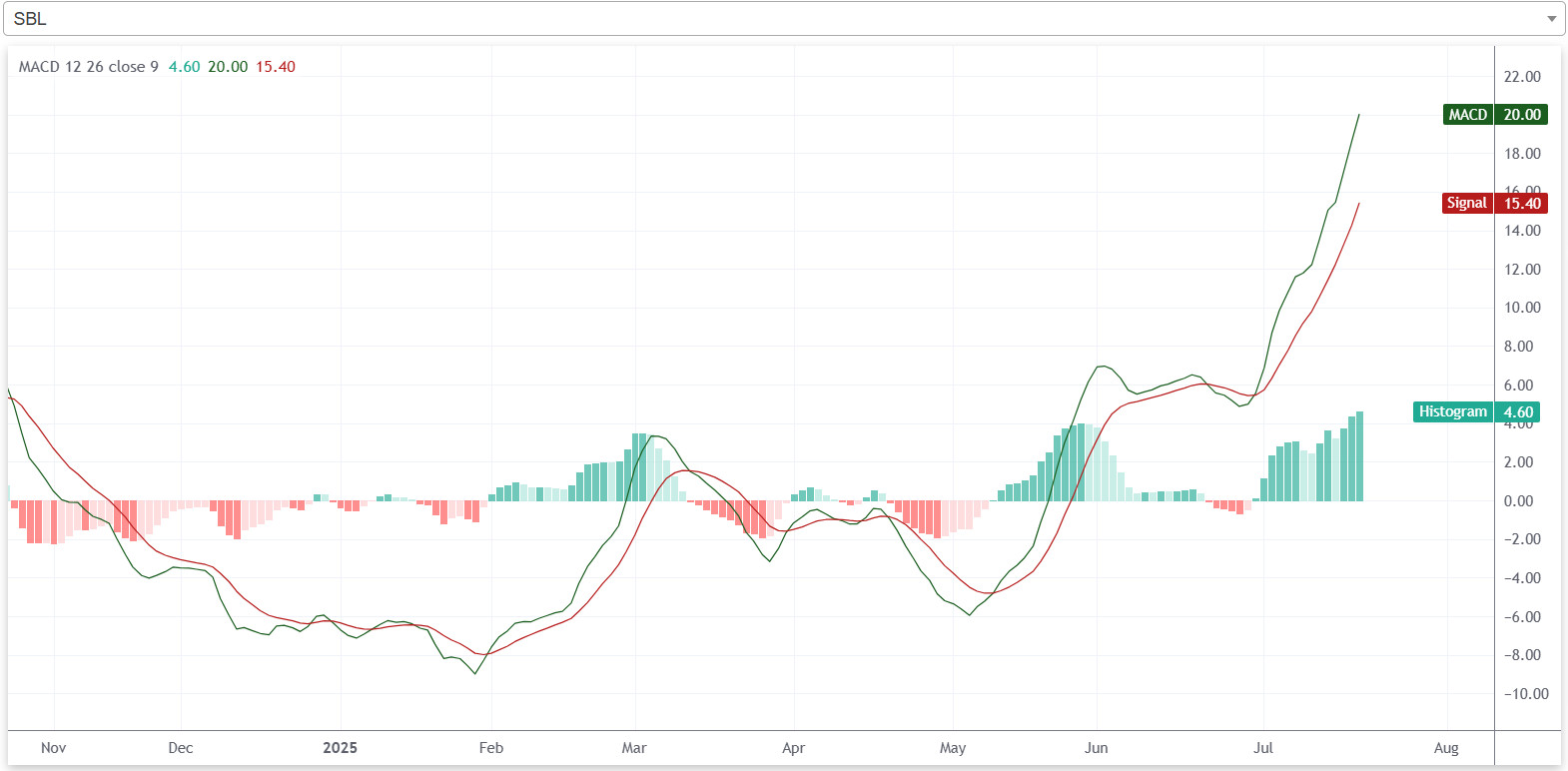
Task: Click the MACD line peak at 20.00
Action: click(x=1358, y=115)
